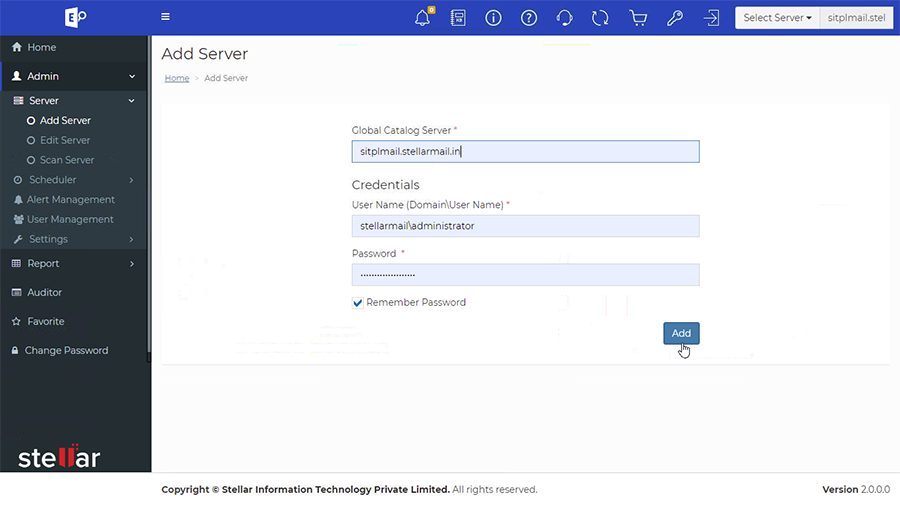Click the Add button
This screenshot has width=900, height=506.
click(x=681, y=333)
